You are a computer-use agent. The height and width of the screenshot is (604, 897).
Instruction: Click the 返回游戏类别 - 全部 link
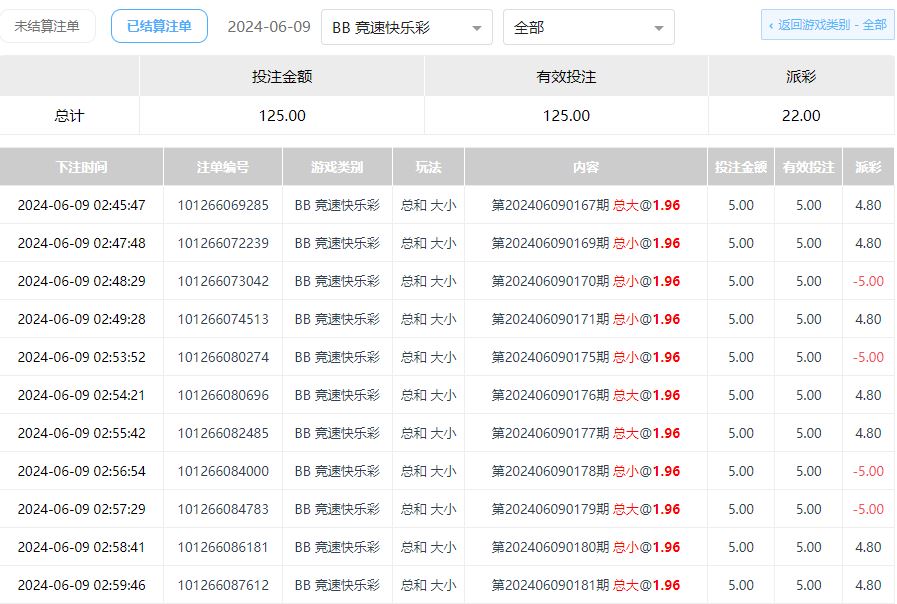tap(827, 25)
